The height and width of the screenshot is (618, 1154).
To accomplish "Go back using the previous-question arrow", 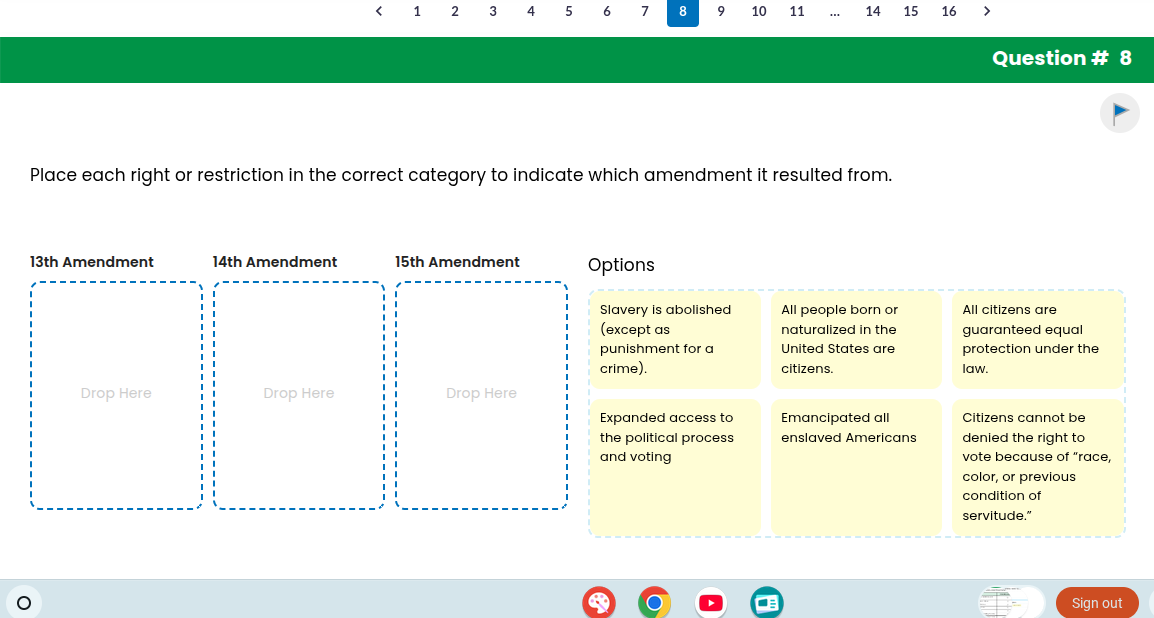I will 379,11.
